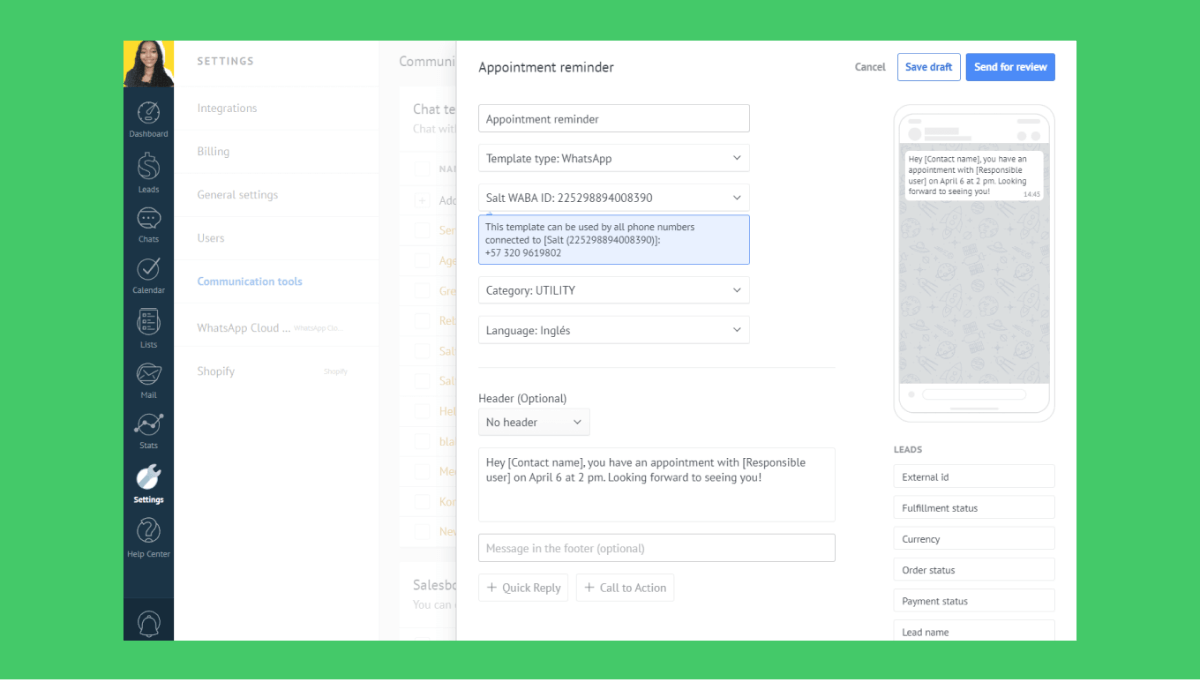This screenshot has width=1200, height=680.
Task: Click the LEADS section heading
Action: [x=908, y=450]
